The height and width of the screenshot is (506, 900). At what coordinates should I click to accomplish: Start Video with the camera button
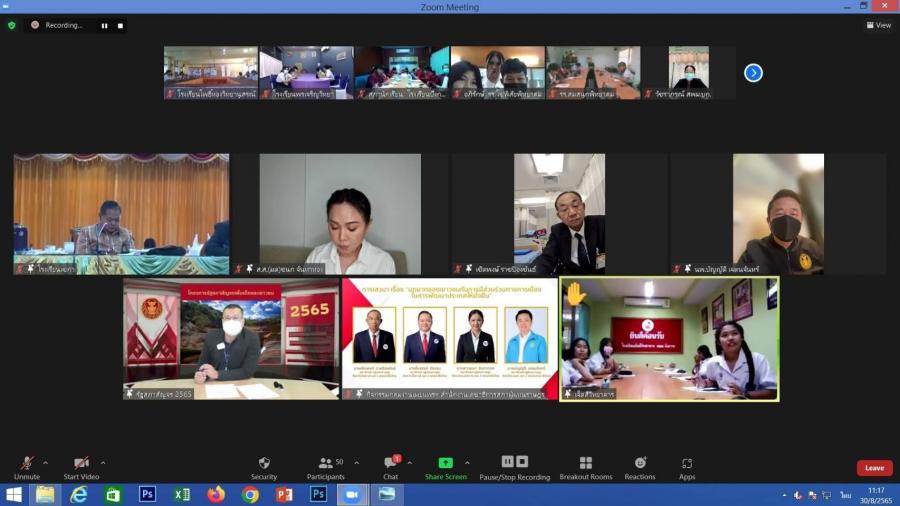(x=82, y=466)
